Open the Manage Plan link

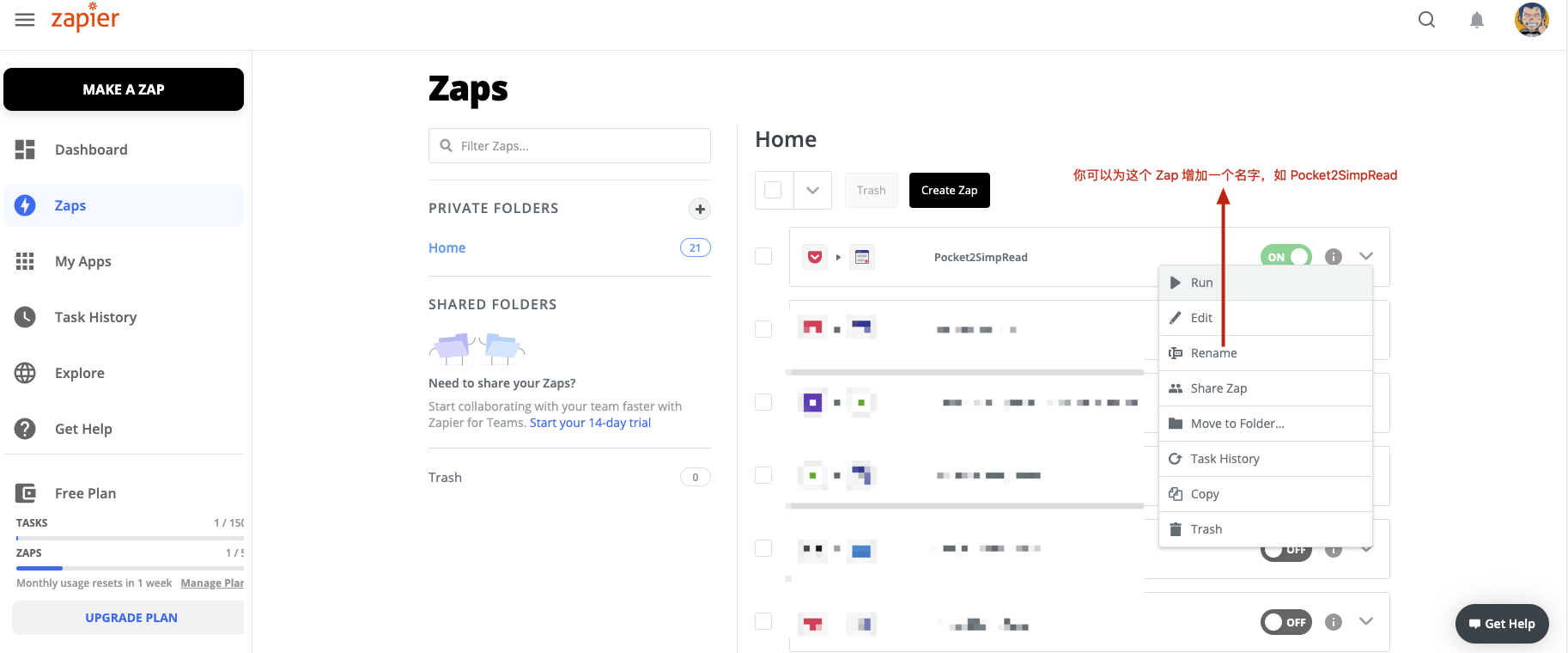click(x=212, y=583)
